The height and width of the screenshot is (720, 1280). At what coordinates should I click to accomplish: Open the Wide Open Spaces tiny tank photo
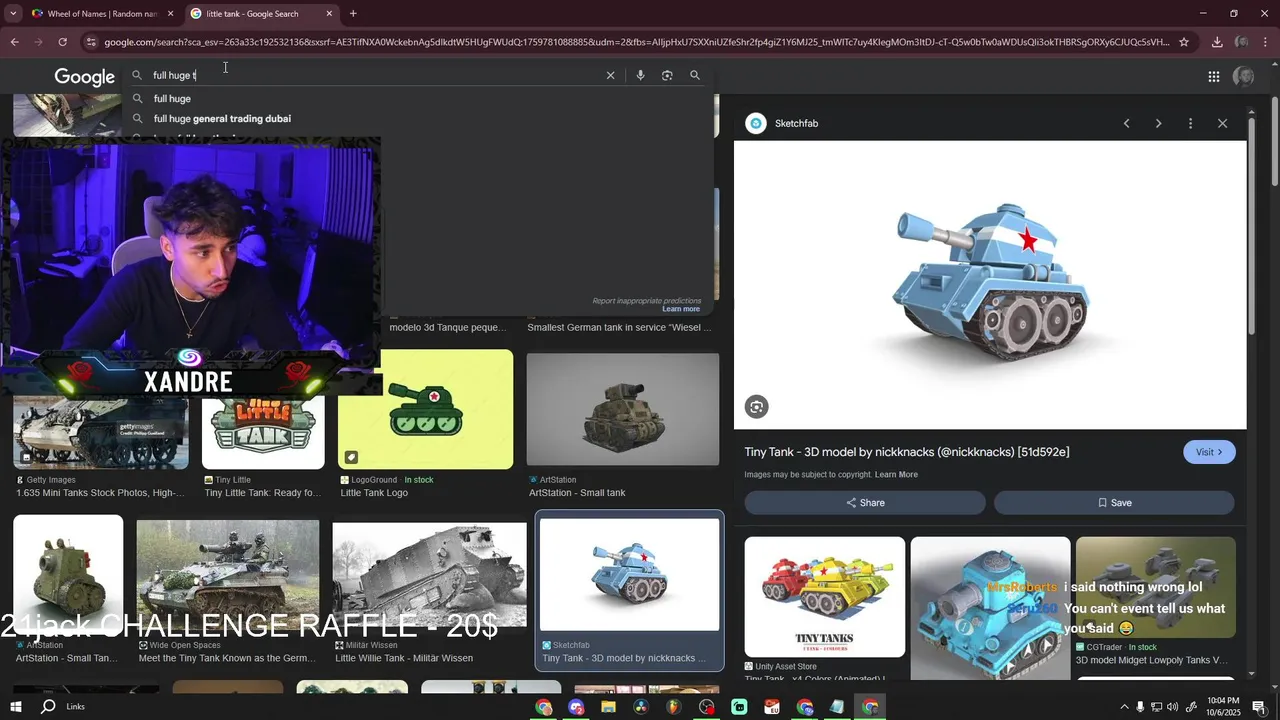coord(228,575)
